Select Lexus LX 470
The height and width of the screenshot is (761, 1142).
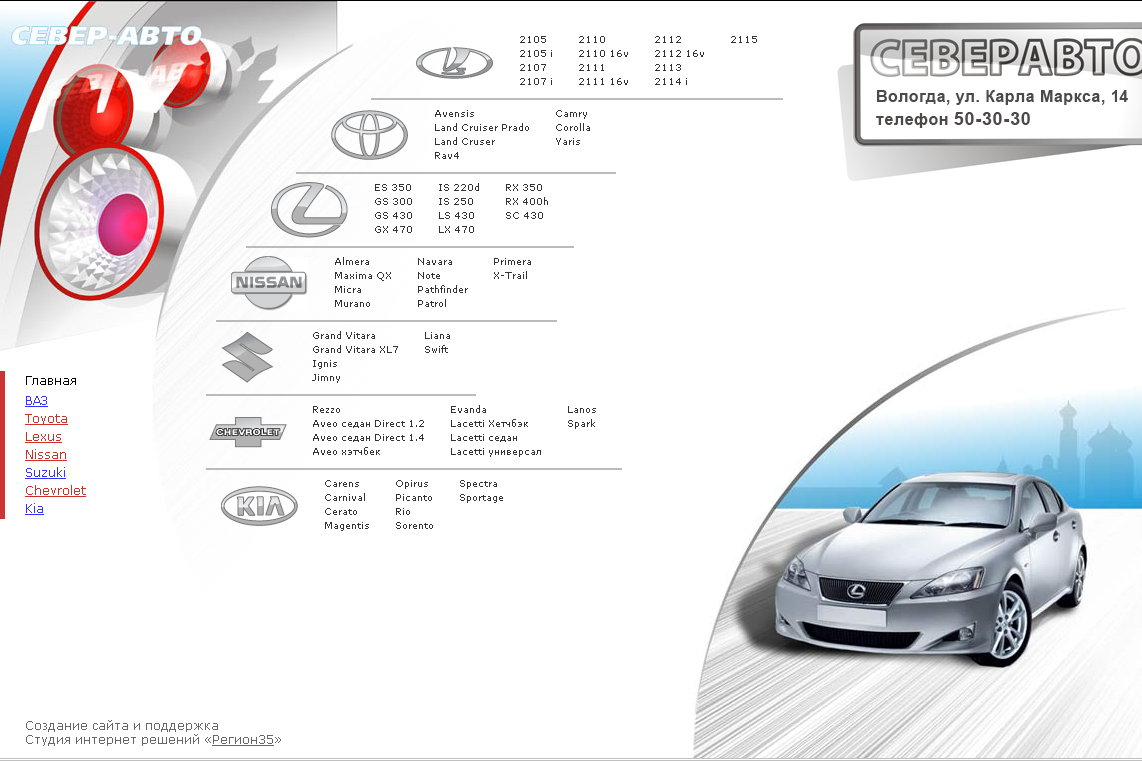point(456,229)
